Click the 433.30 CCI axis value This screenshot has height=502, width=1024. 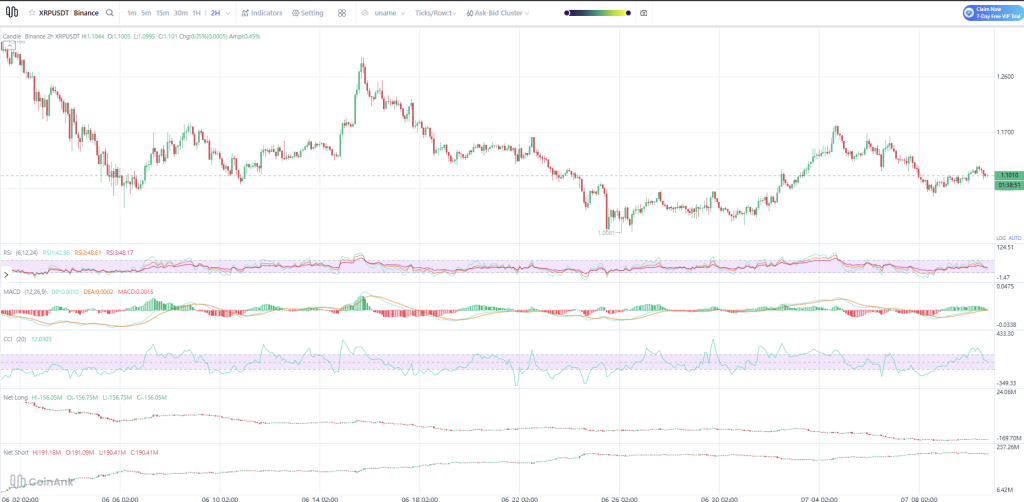point(1005,333)
